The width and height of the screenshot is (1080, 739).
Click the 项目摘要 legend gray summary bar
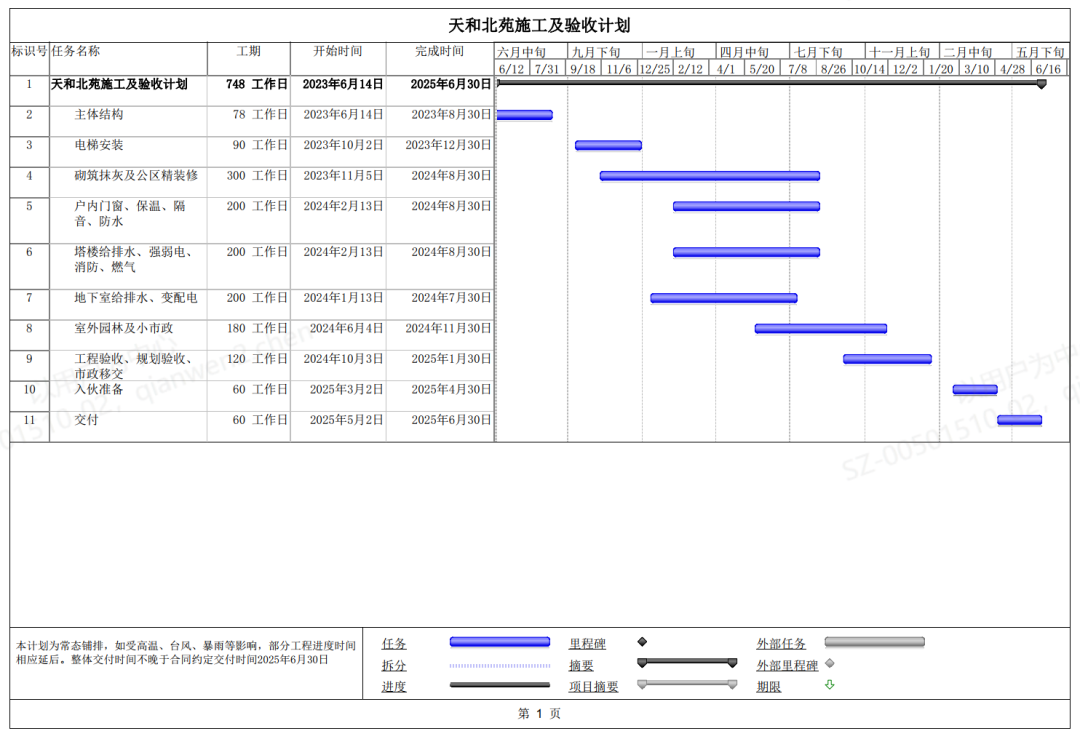[687, 684]
